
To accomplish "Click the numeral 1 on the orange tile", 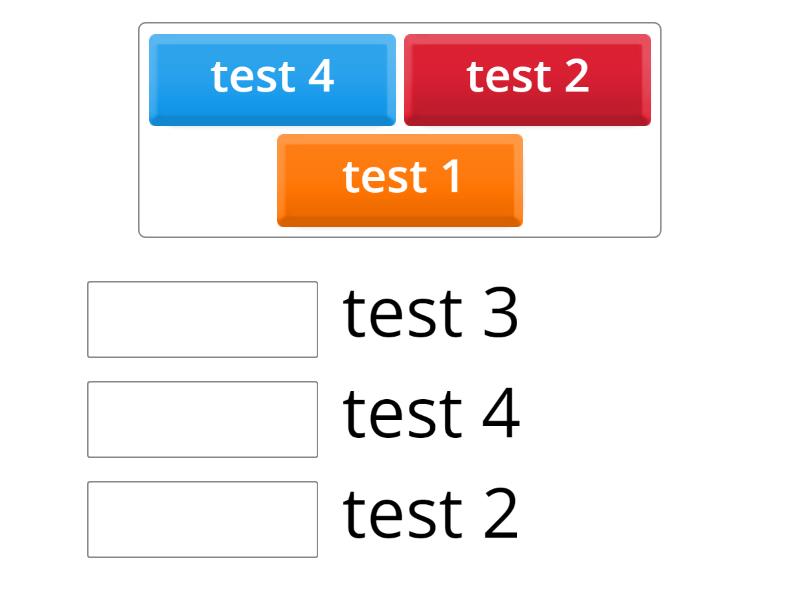I will (x=452, y=176).
